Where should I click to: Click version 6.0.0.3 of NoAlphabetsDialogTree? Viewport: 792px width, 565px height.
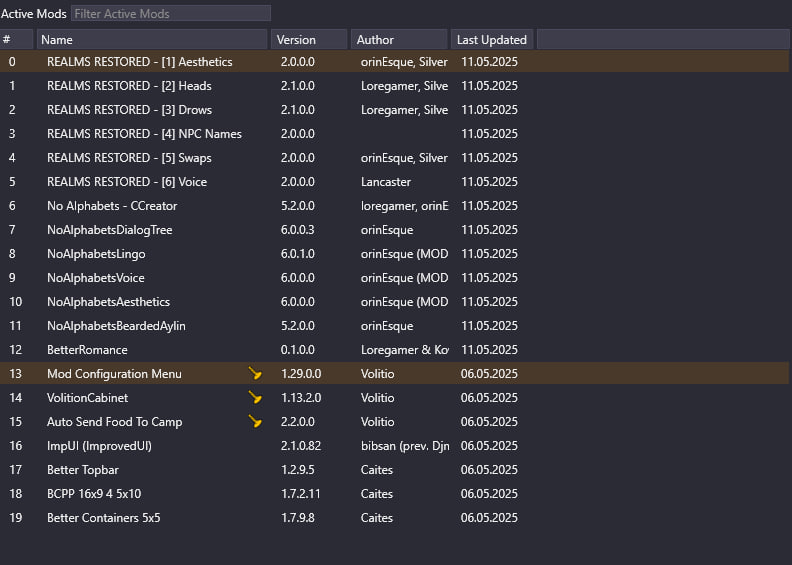(x=298, y=230)
